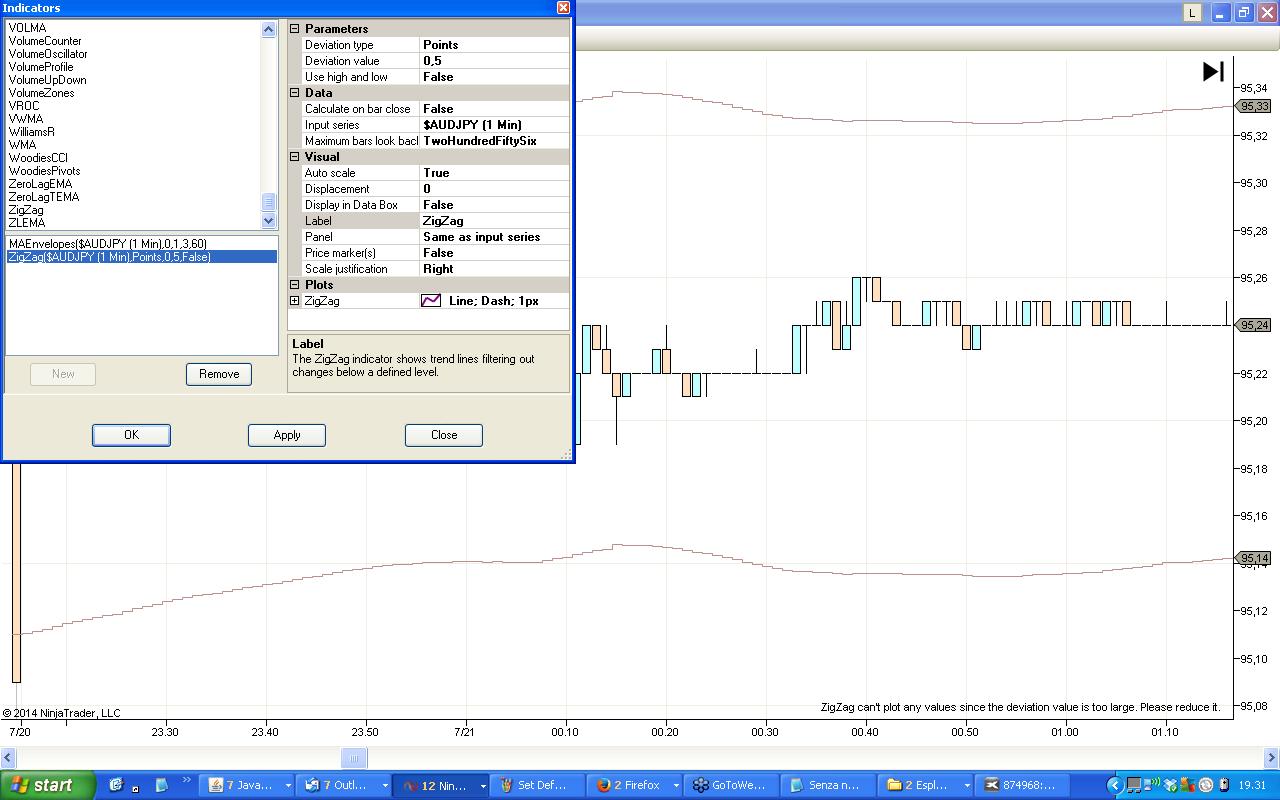The width and height of the screenshot is (1280, 800).
Task: Open the Maximum bars look back dropdown
Action: click(x=494, y=141)
